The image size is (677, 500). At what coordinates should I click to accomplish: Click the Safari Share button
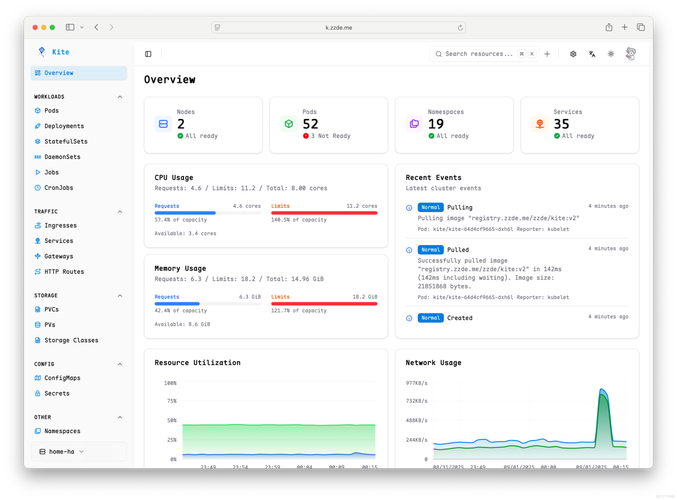609,27
